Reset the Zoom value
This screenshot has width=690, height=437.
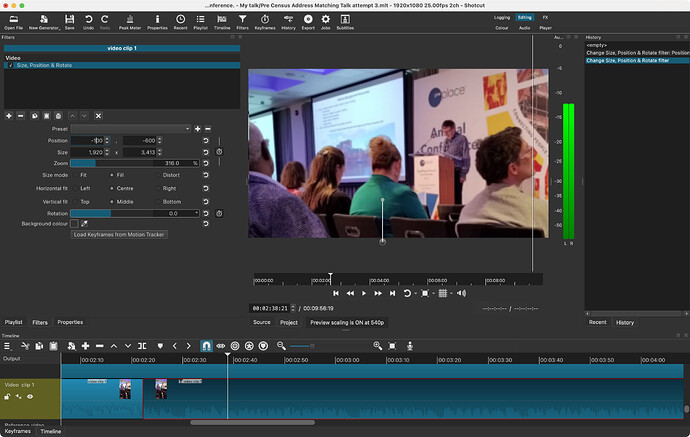(206, 163)
